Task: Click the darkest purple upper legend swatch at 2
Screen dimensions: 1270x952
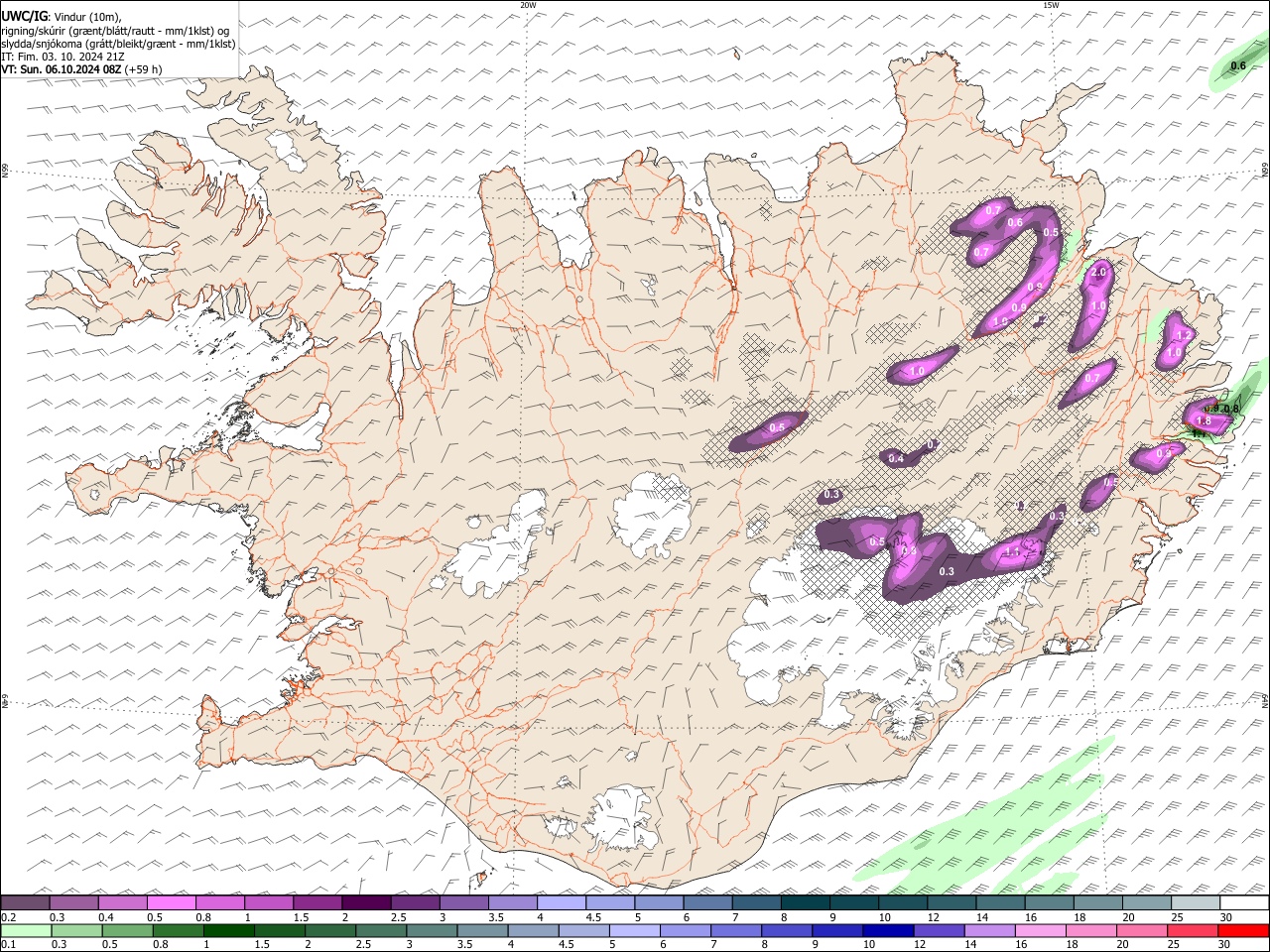Action: point(366,902)
